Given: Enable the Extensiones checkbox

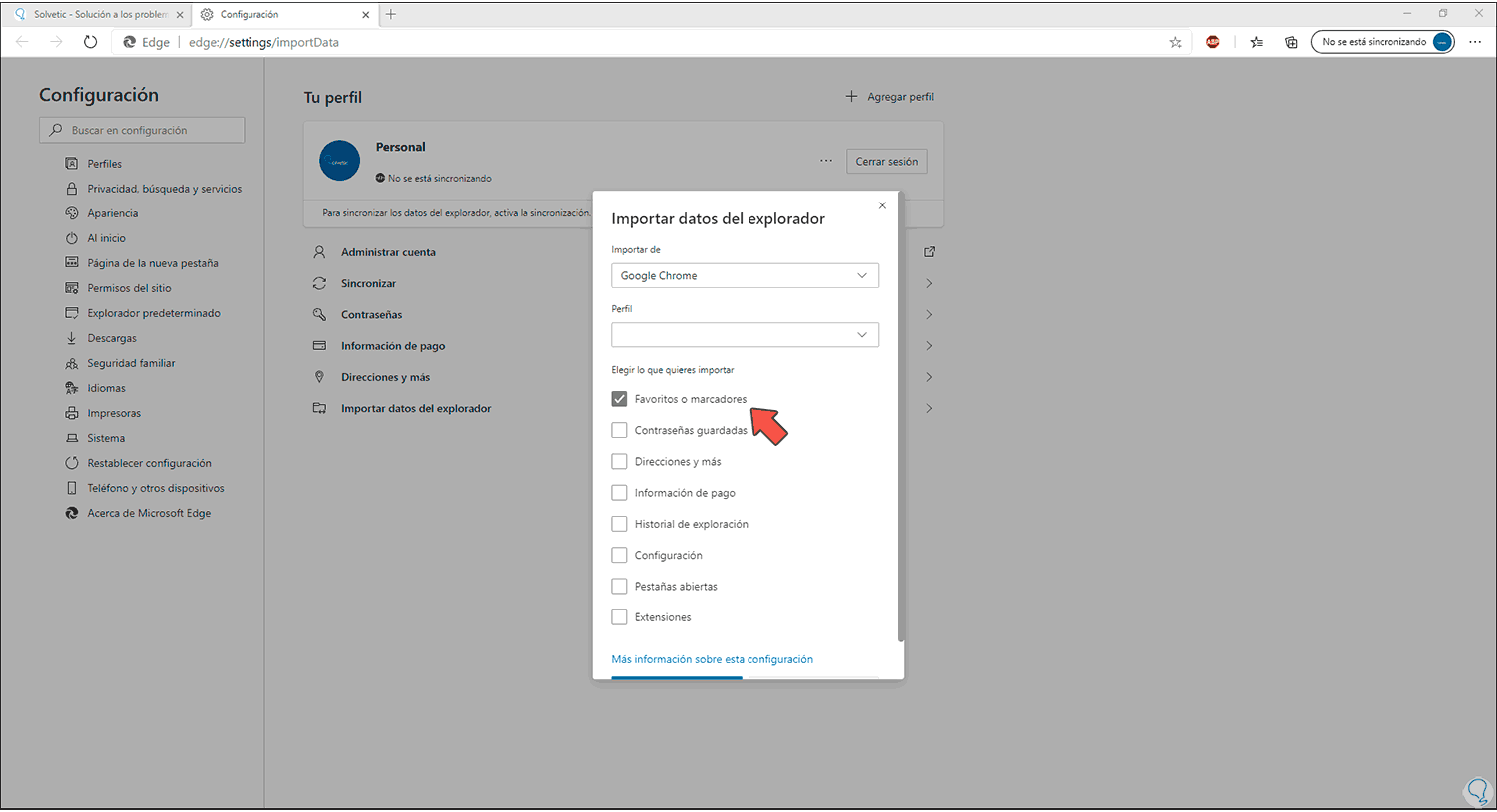Looking at the screenshot, I should [x=619, y=617].
